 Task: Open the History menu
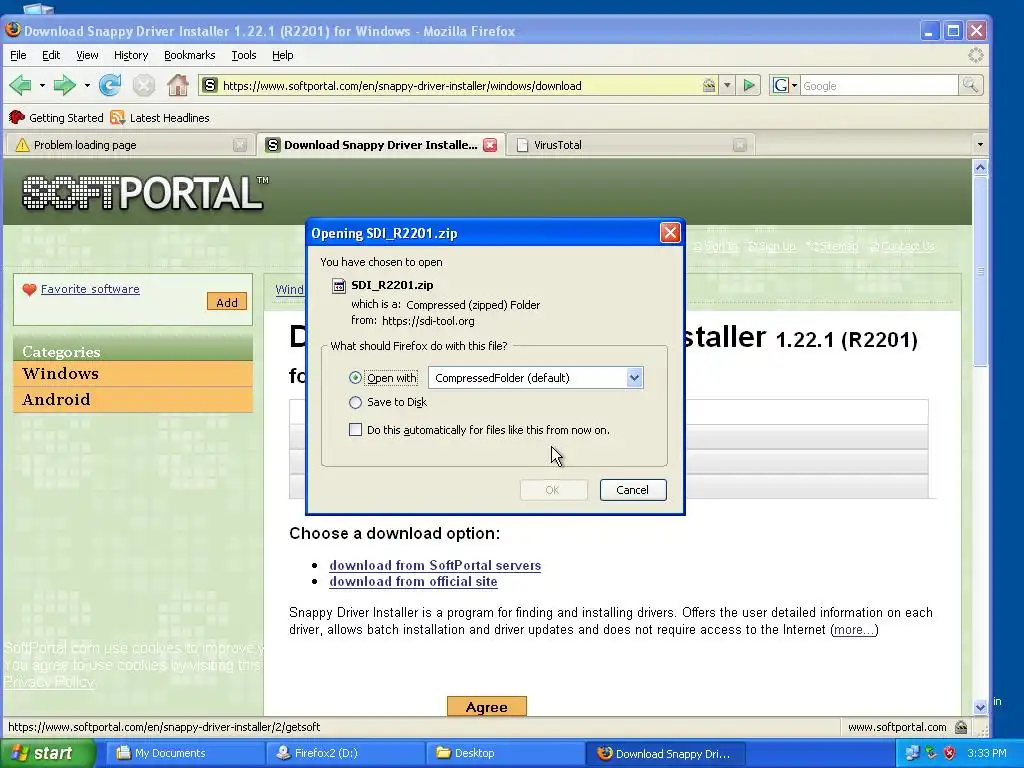[x=131, y=55]
